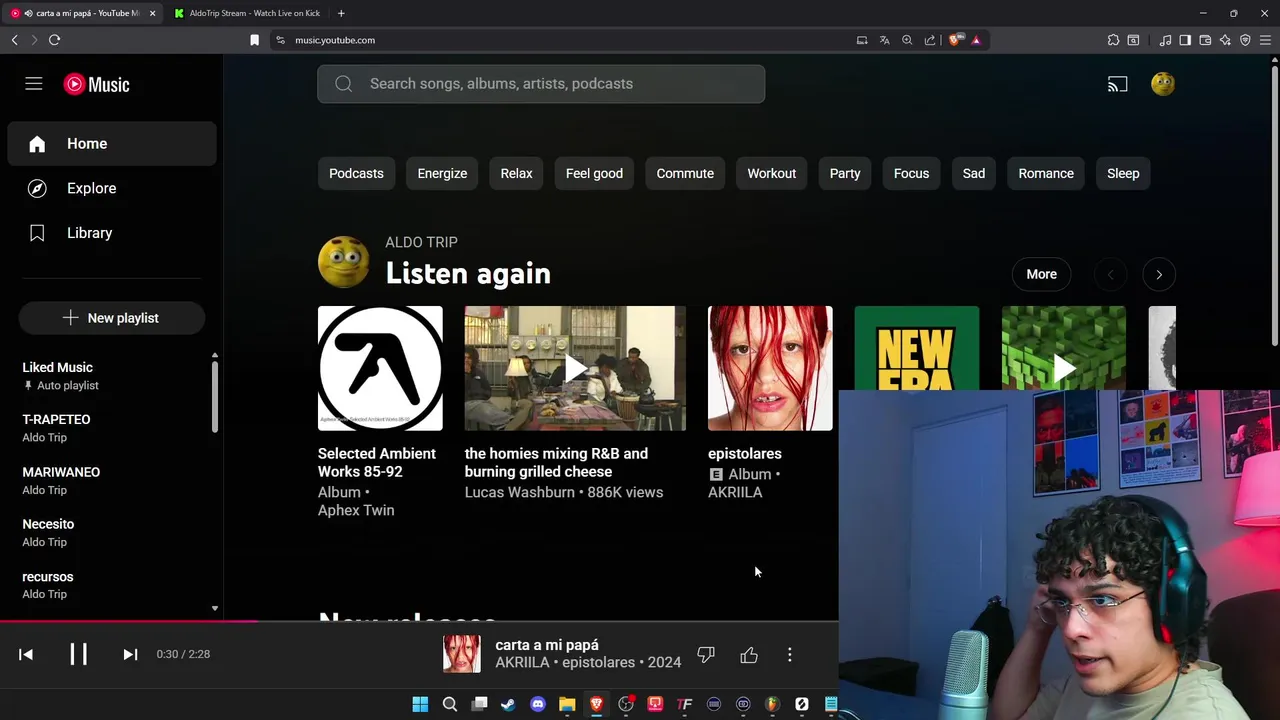Select the Workout chip
This screenshot has width=1280, height=720.
point(772,174)
